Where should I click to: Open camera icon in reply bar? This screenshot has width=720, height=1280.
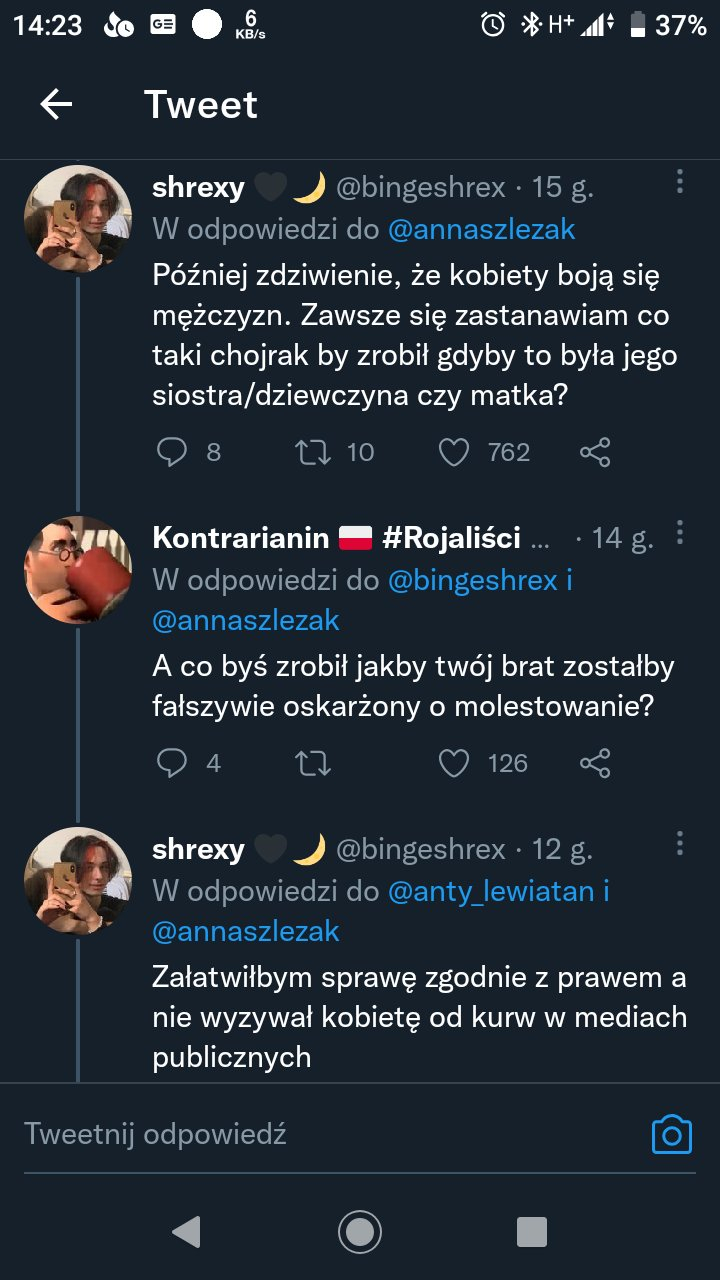[671, 1135]
